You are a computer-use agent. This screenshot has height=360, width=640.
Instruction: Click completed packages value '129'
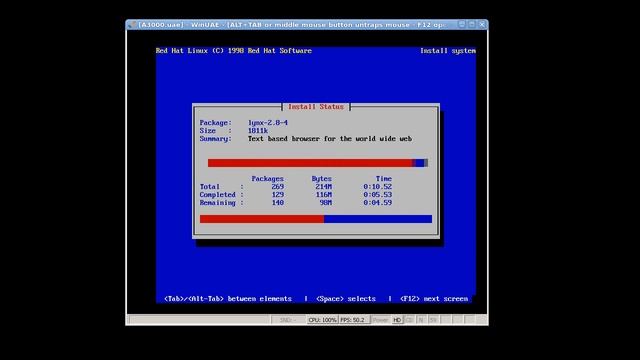[278, 195]
